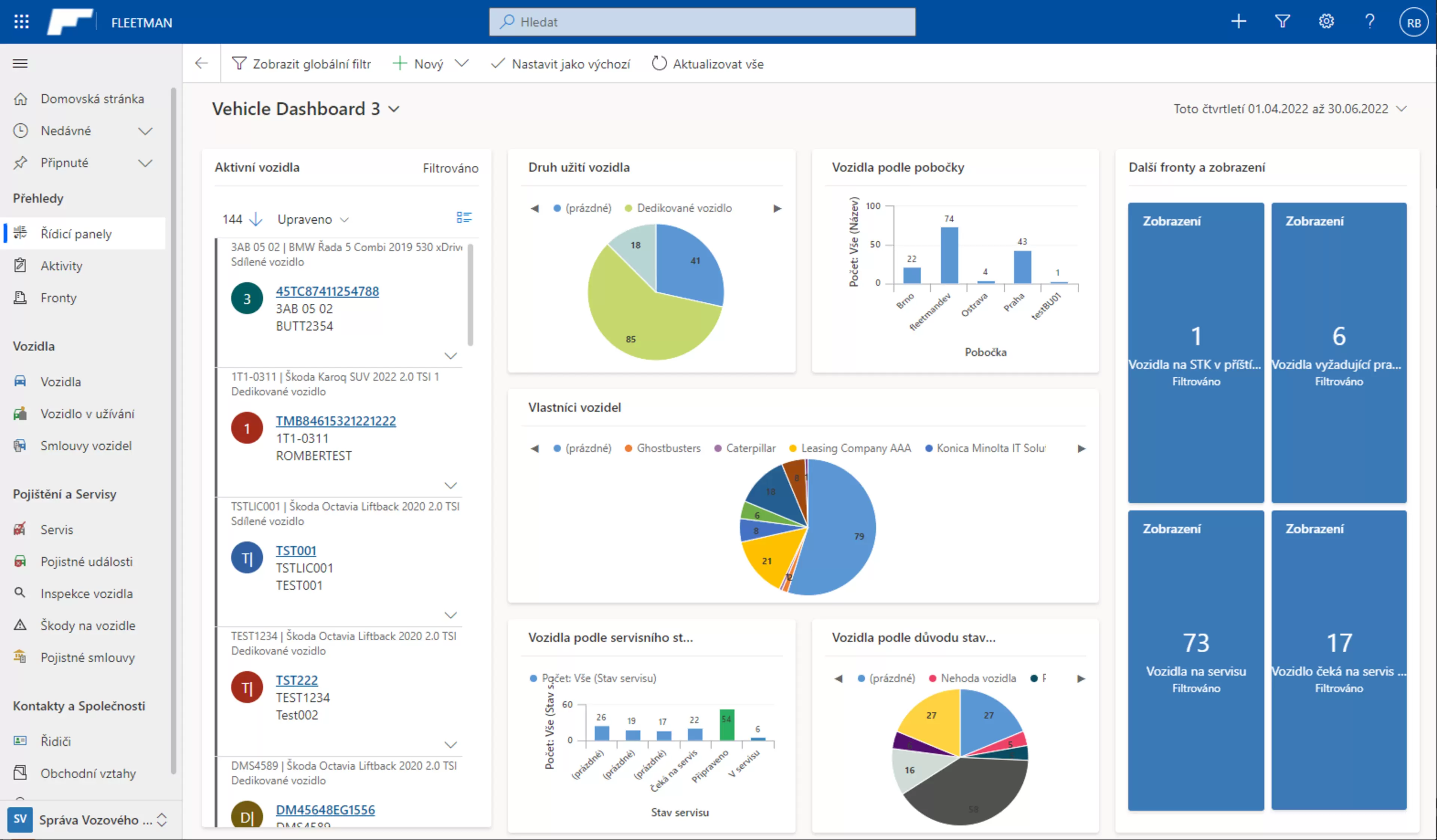Expand the Vehicle Dashboard 3 selector
1437x840 pixels.
click(394, 109)
